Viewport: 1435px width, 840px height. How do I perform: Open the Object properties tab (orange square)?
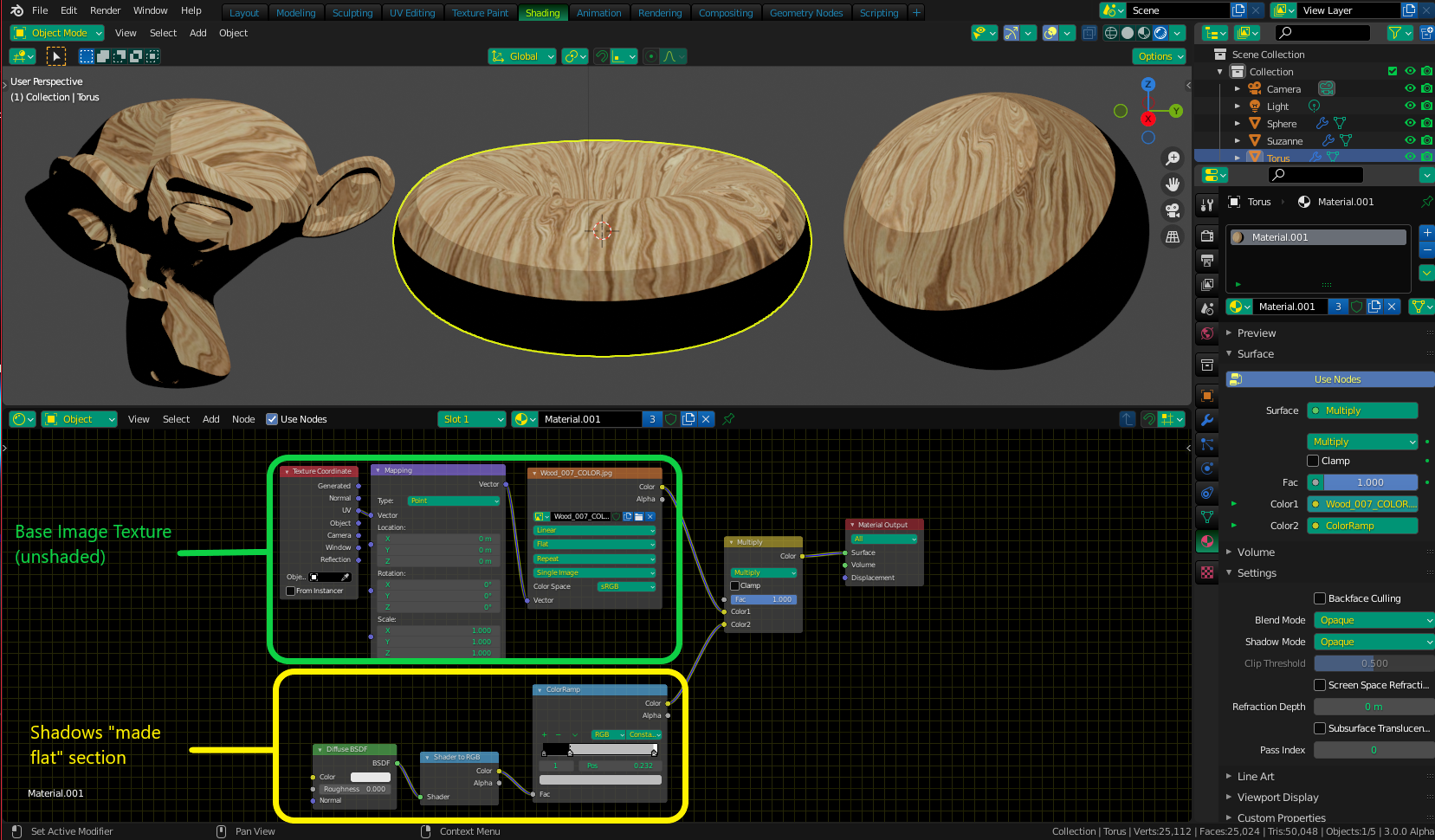(x=1207, y=396)
